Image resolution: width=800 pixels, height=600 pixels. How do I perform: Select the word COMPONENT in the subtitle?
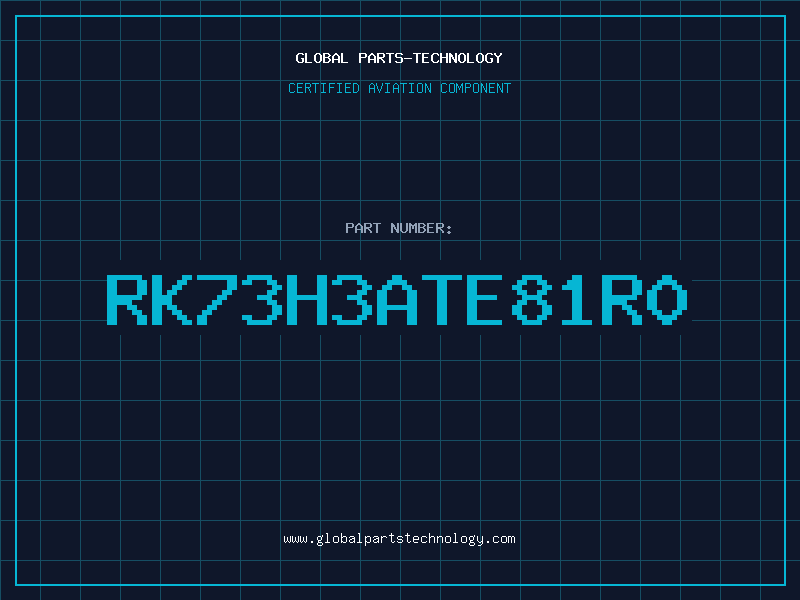coord(476,88)
